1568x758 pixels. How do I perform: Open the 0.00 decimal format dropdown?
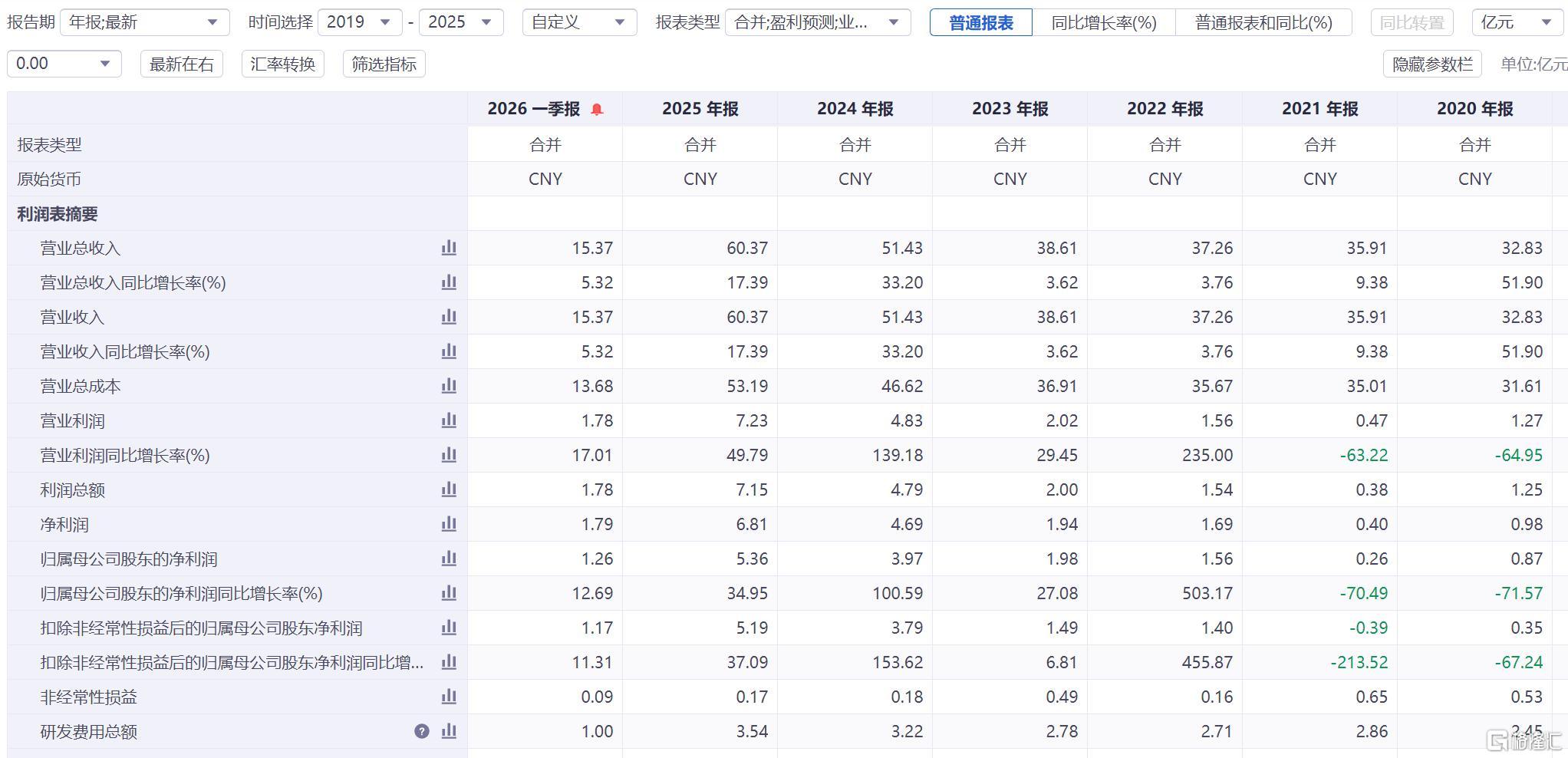coord(64,64)
